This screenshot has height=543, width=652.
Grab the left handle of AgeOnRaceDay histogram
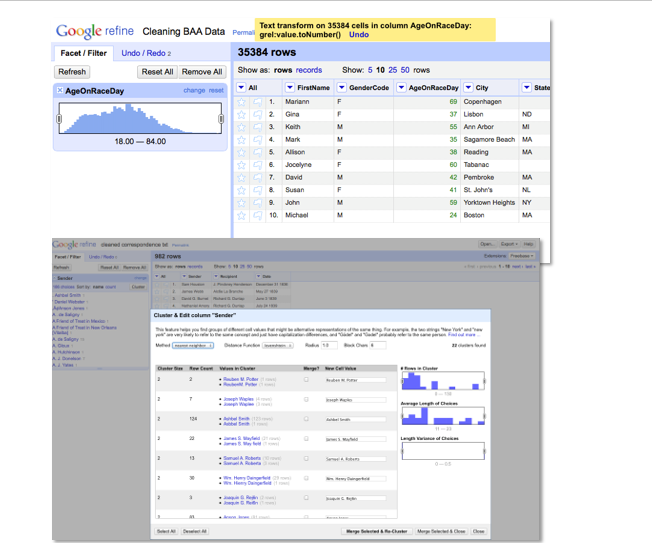click(59, 119)
